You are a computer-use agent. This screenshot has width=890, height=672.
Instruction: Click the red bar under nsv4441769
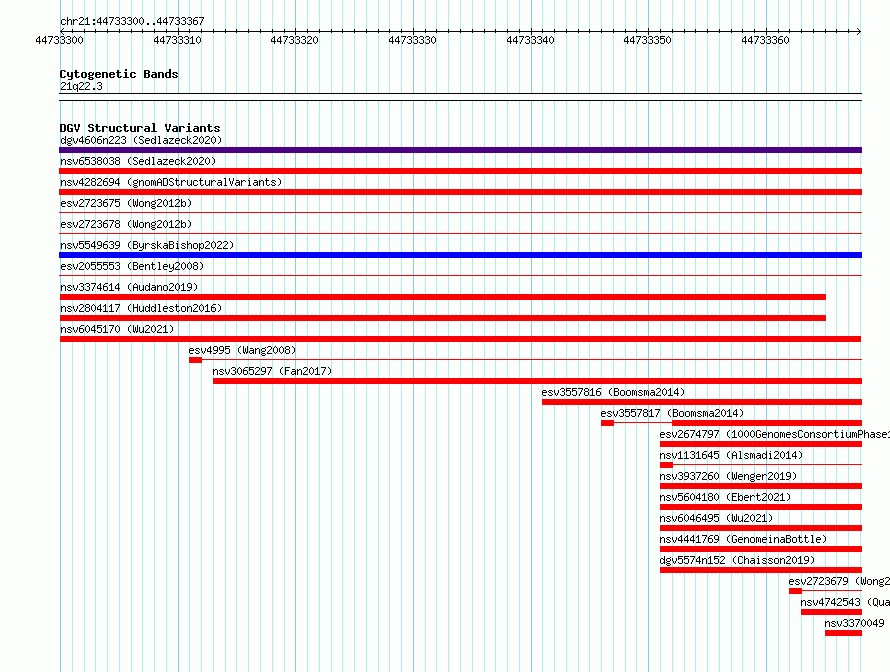click(761, 549)
